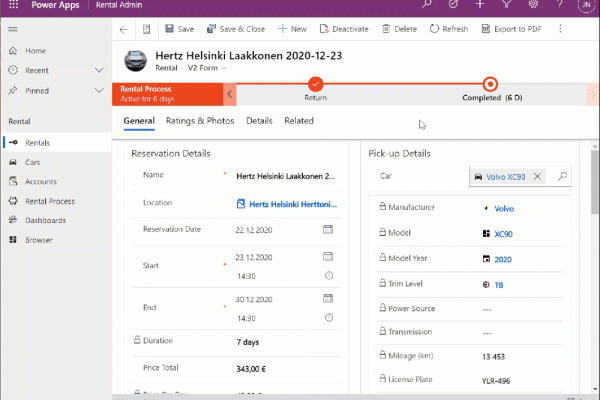Export the record to PDF
The image size is (600, 400).
click(511, 29)
